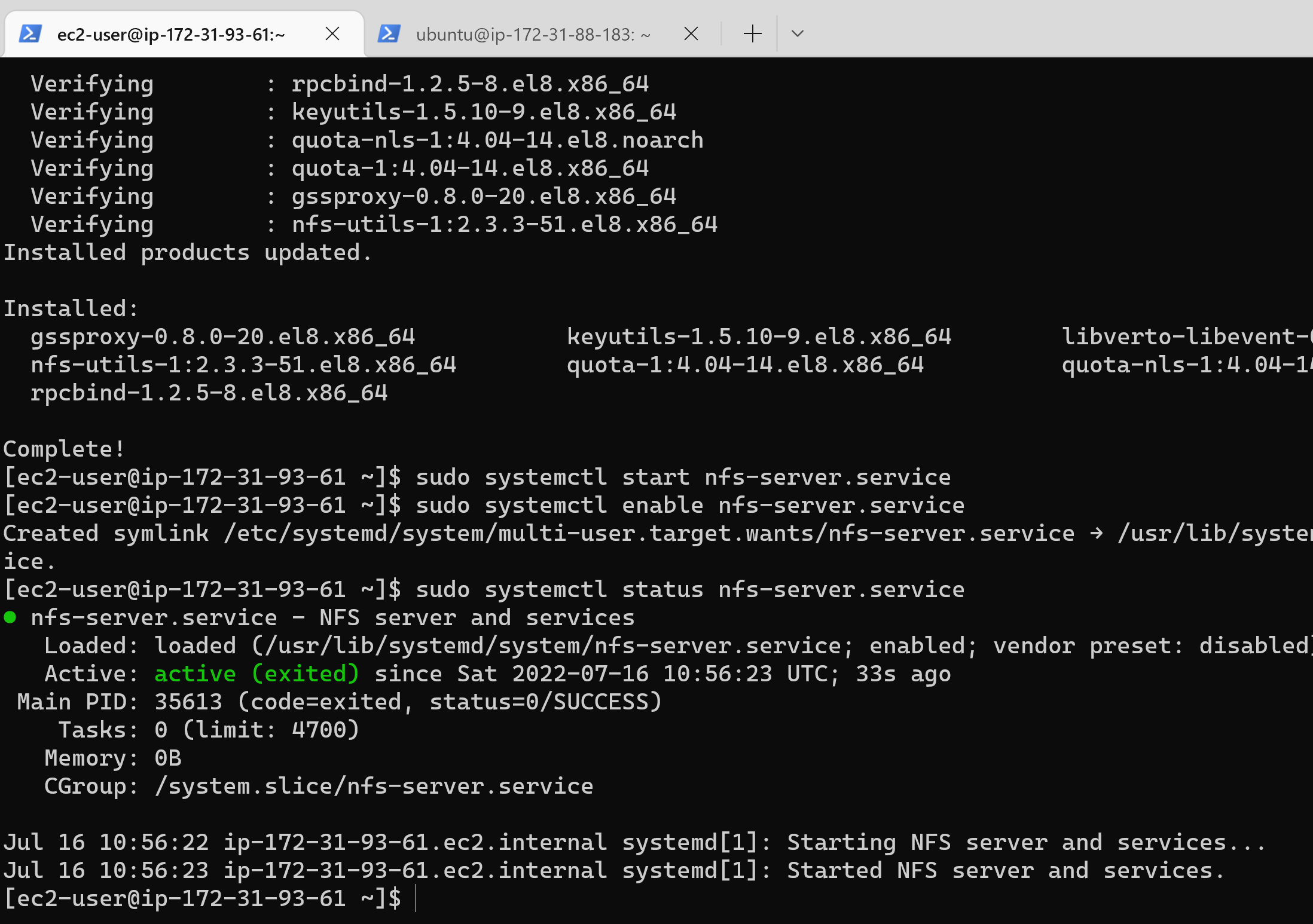Click the 'sudo systemctl enable nfs-server.service' command
The image size is (1313, 924).
[690, 505]
